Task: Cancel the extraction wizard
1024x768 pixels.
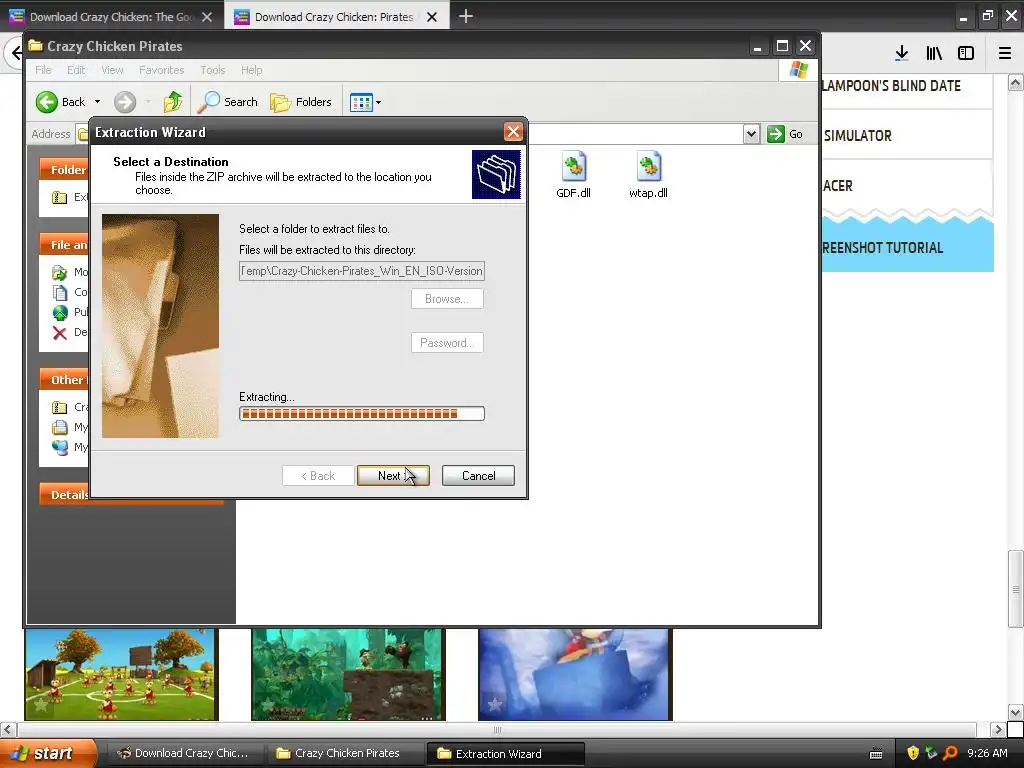Action: coord(478,475)
